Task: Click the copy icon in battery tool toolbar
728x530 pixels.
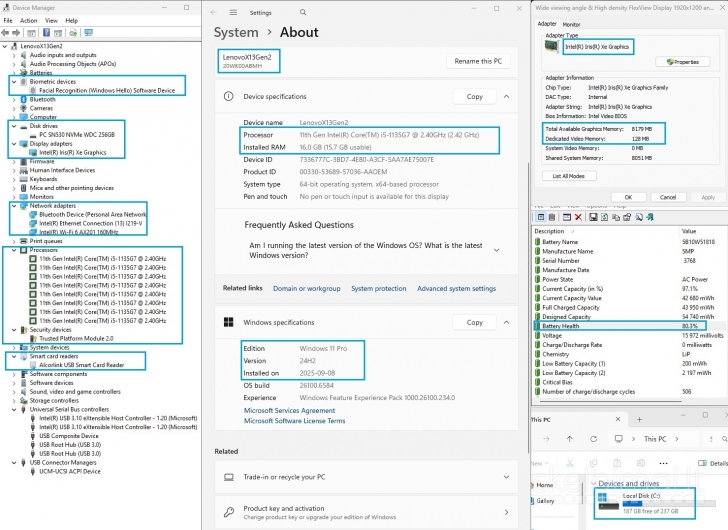Action: (x=616, y=217)
